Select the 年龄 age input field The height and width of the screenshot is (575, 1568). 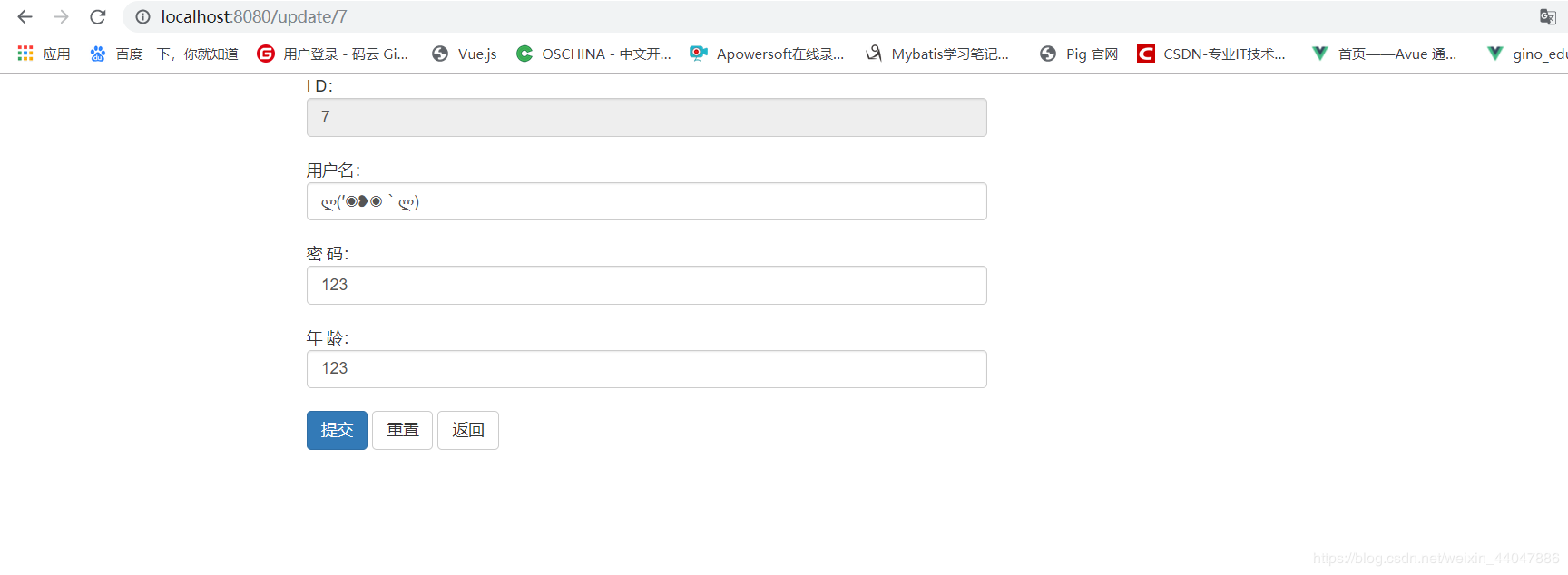(x=646, y=369)
